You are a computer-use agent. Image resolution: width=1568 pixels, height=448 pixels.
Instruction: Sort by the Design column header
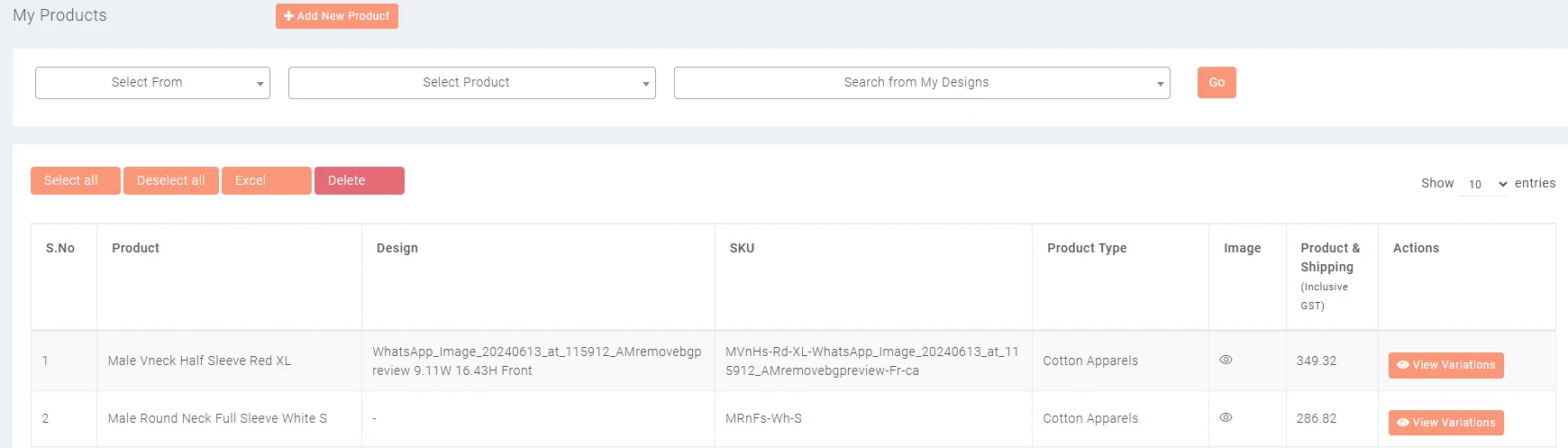[x=397, y=248]
